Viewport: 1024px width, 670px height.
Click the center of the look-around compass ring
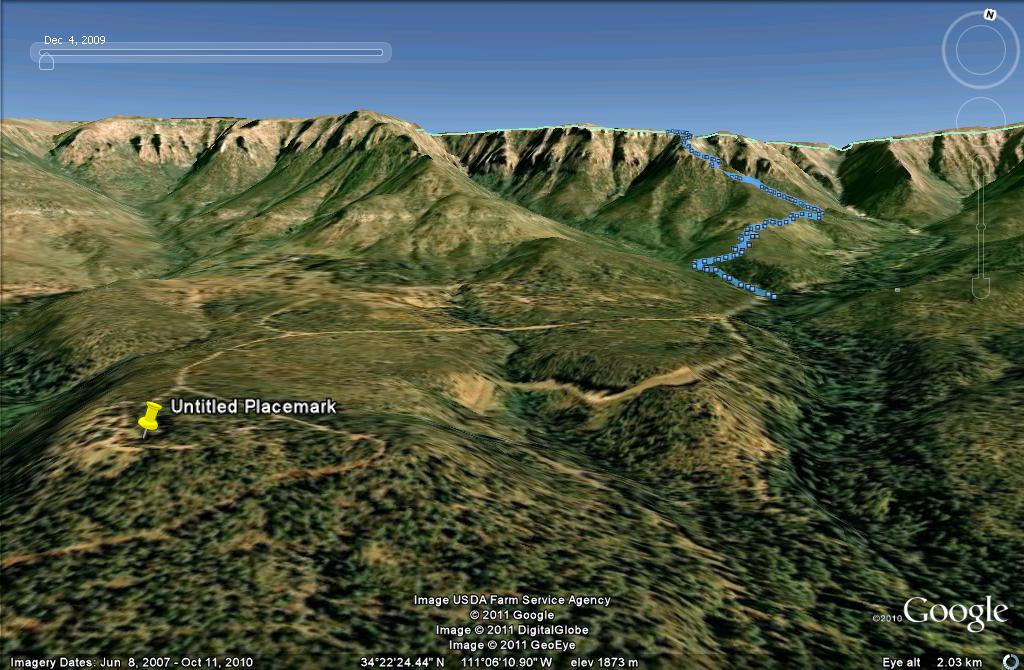(x=981, y=50)
